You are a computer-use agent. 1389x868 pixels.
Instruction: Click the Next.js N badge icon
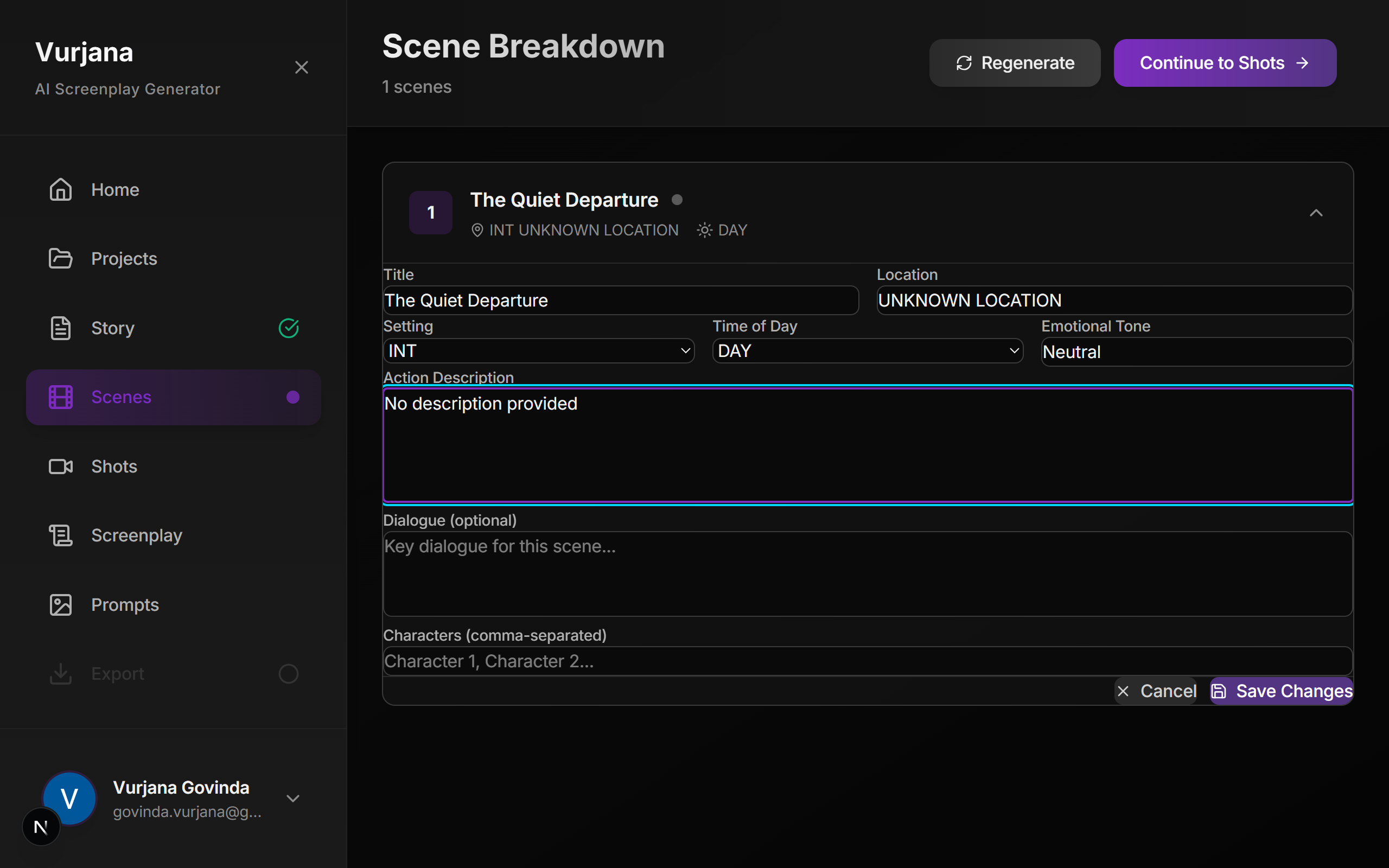(x=41, y=827)
